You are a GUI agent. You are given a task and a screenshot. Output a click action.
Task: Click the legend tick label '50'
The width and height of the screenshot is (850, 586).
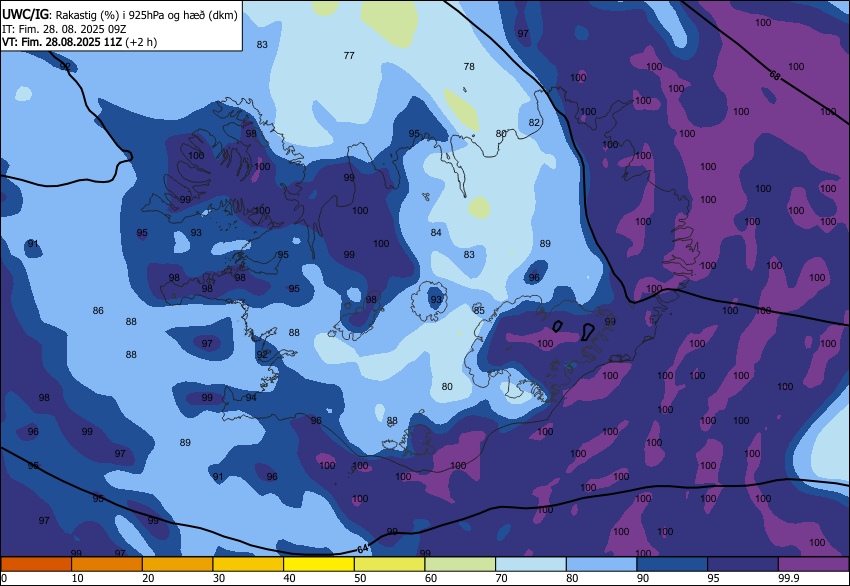pyautogui.click(x=360, y=578)
